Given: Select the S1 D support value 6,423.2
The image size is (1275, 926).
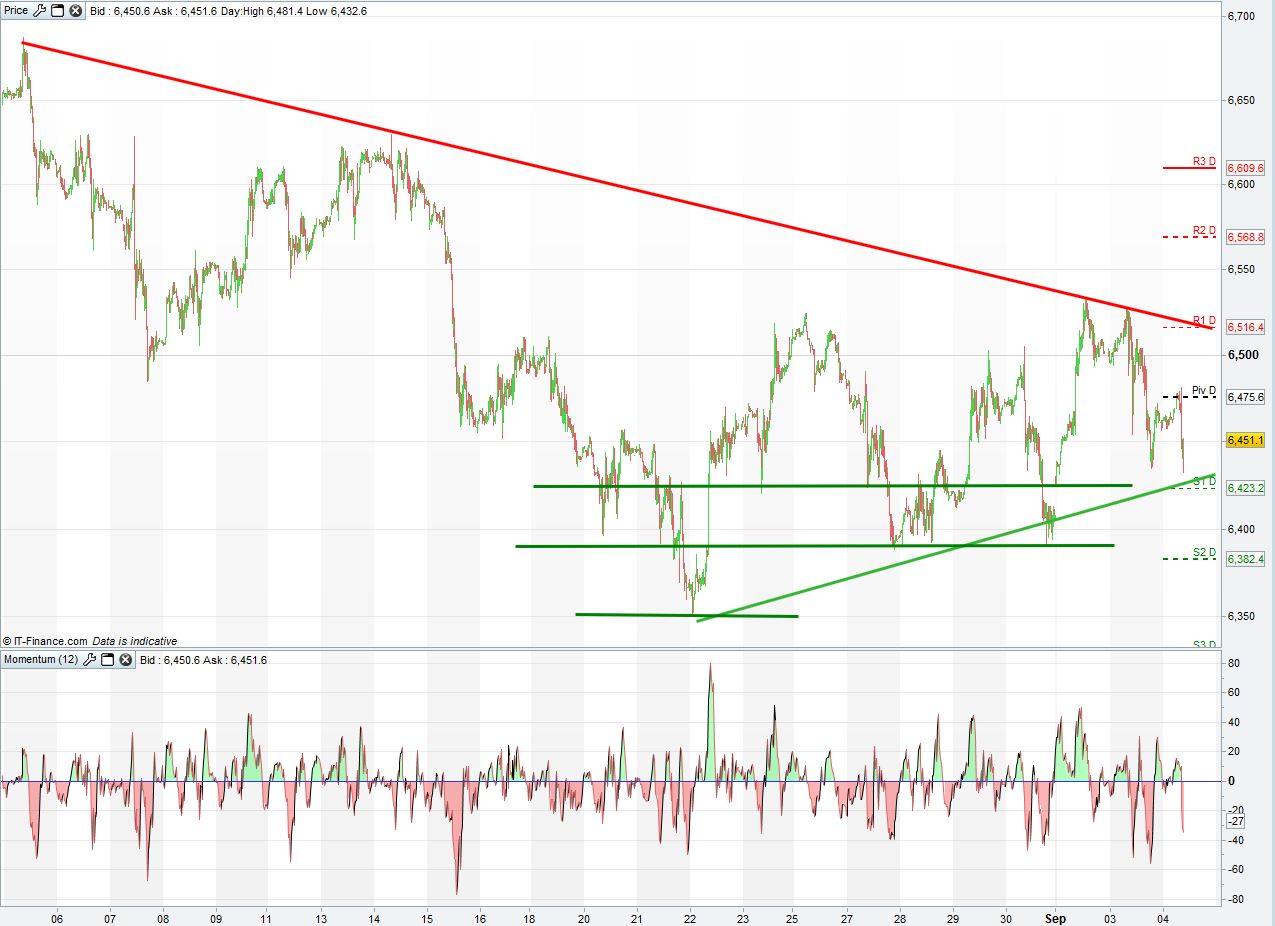Looking at the screenshot, I should coord(1245,489).
